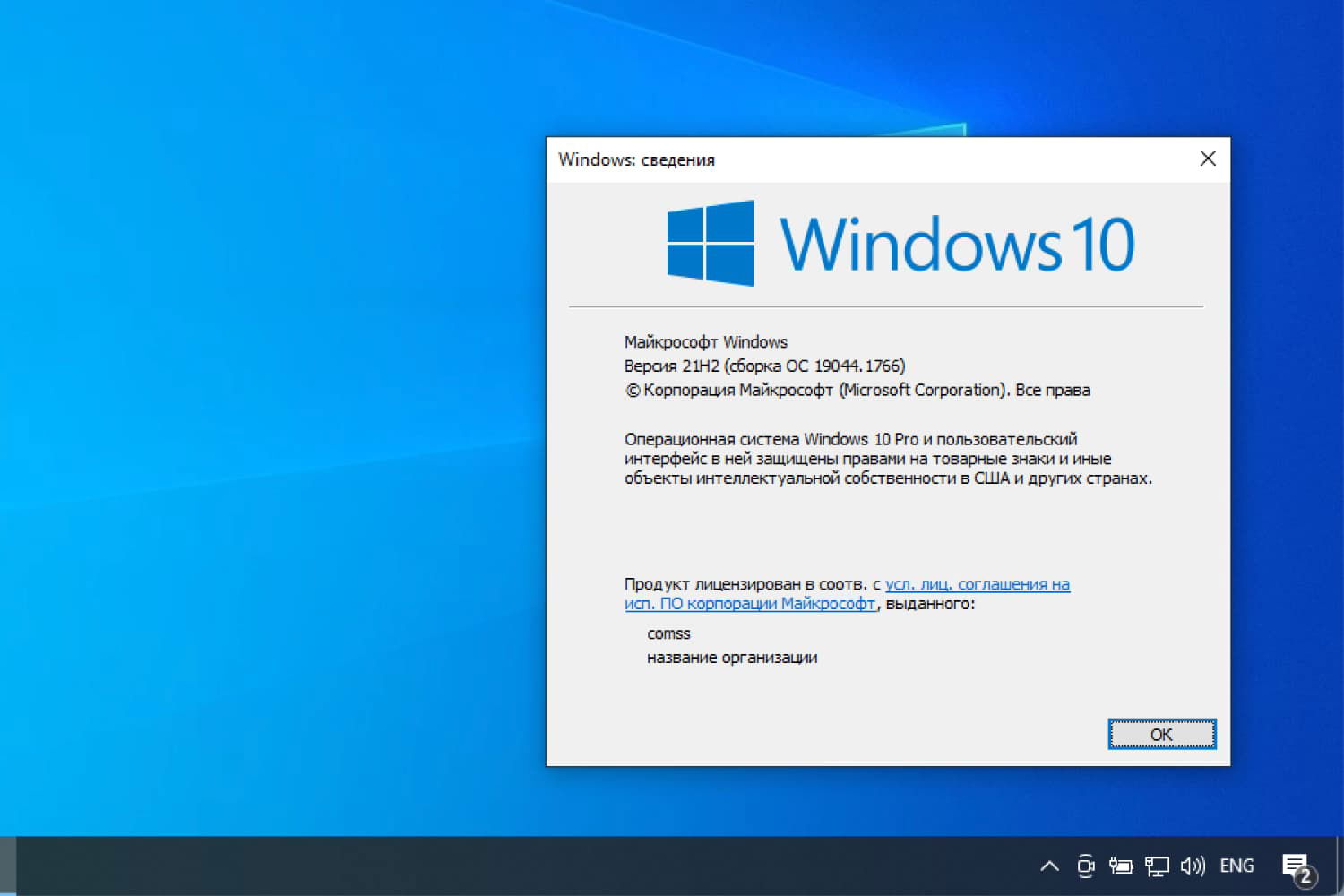1344x896 pixels.
Task: Click the notification counter badge showing 2
Action: coord(1306,876)
